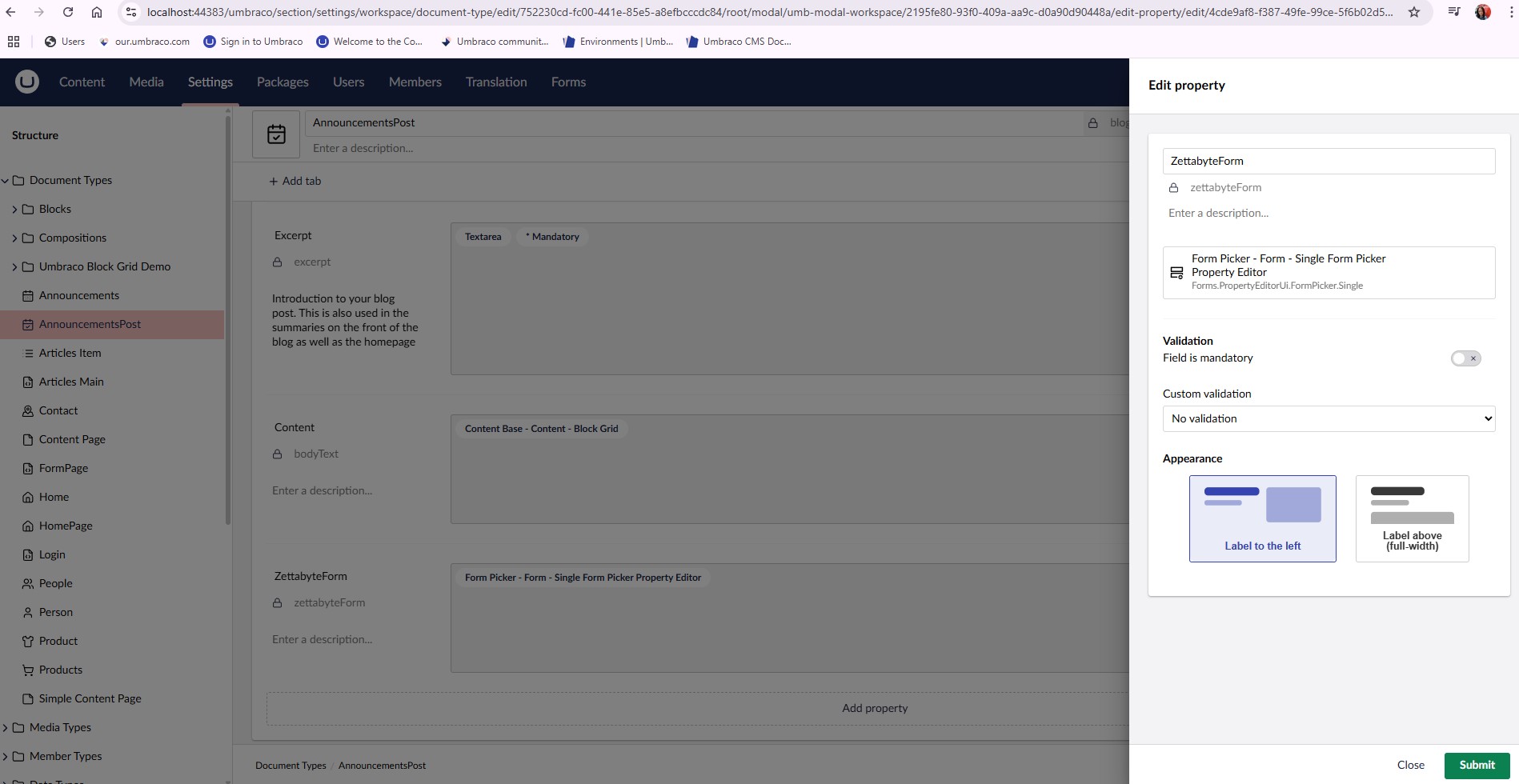Screen dimensions: 1519x784
Task: Open the browser apps grid icon
Action: (14, 42)
